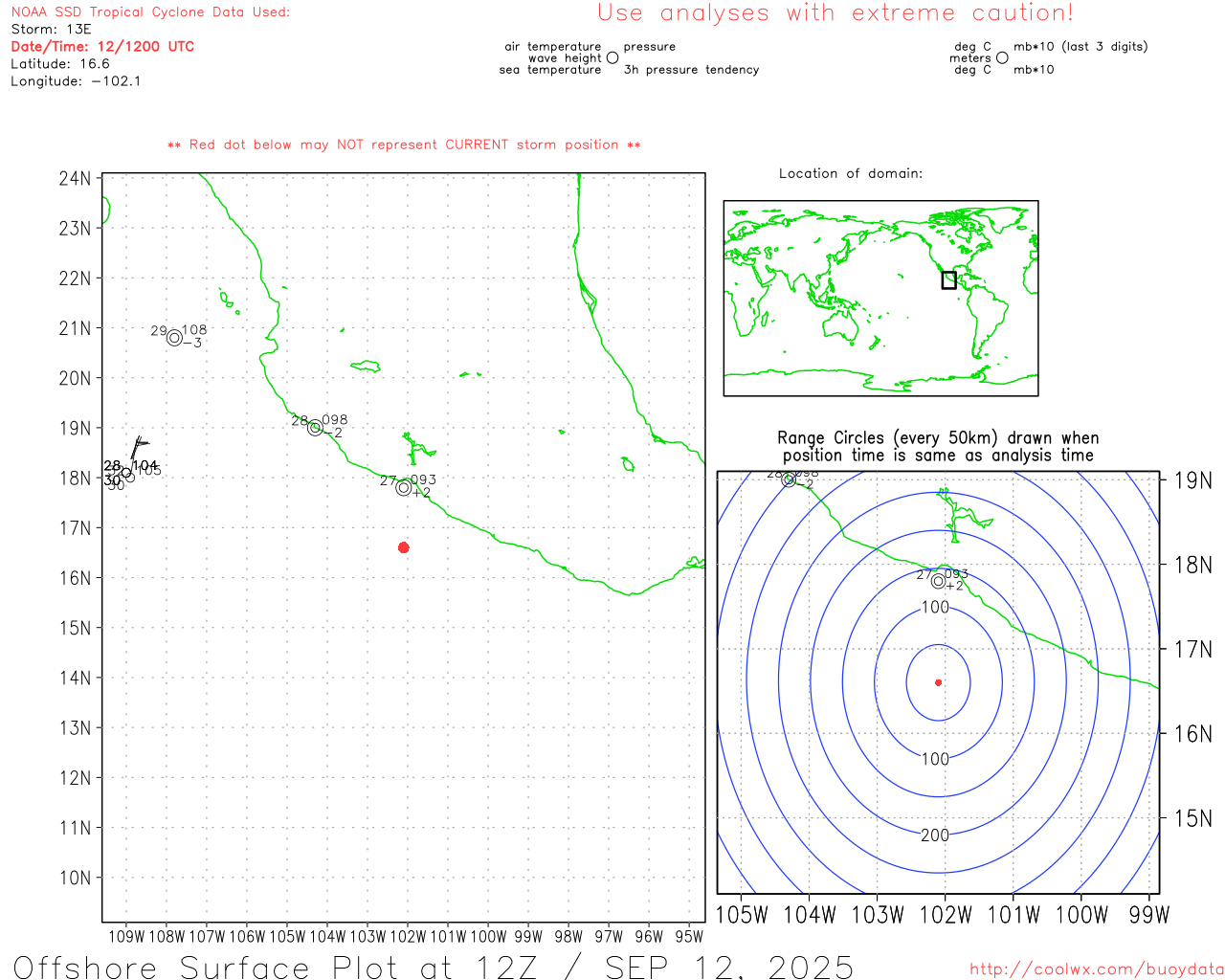
Task: Click '3h pressure tendency' legend label
Action: [x=691, y=70]
